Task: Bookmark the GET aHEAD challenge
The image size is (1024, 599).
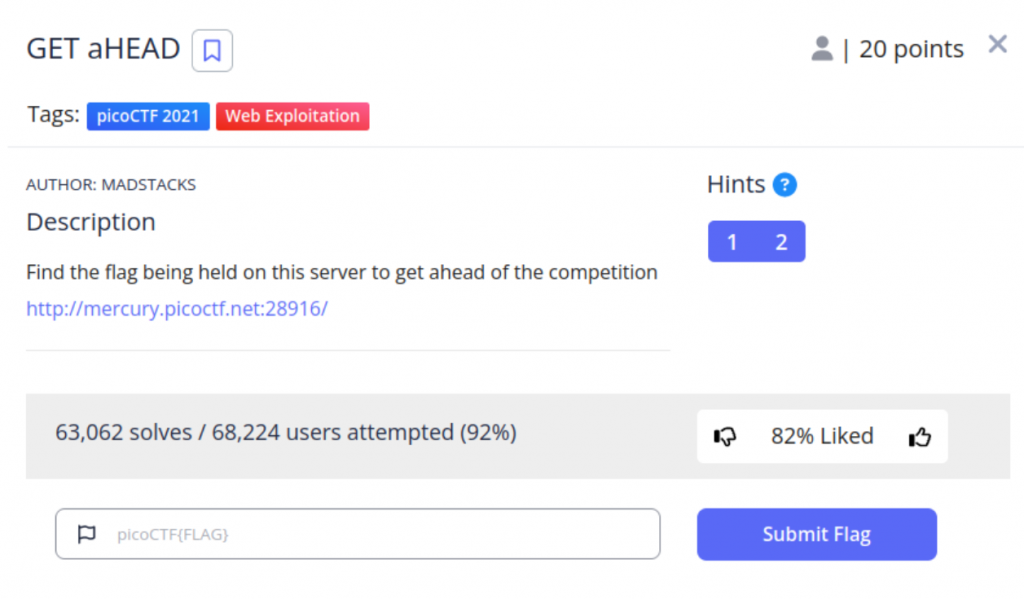Action: tap(212, 50)
